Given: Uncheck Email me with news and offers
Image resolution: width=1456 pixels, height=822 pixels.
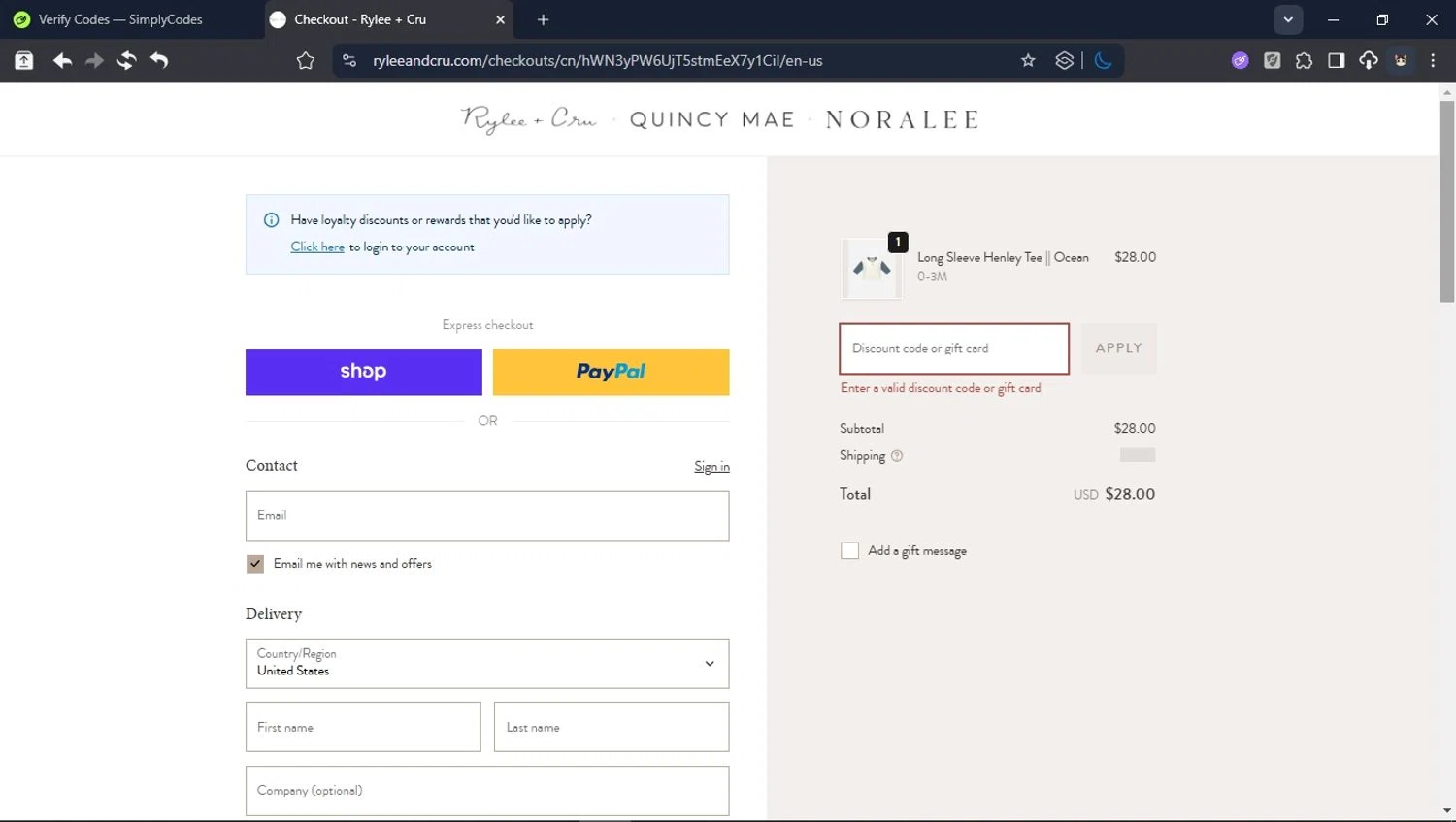Looking at the screenshot, I should coord(255,564).
